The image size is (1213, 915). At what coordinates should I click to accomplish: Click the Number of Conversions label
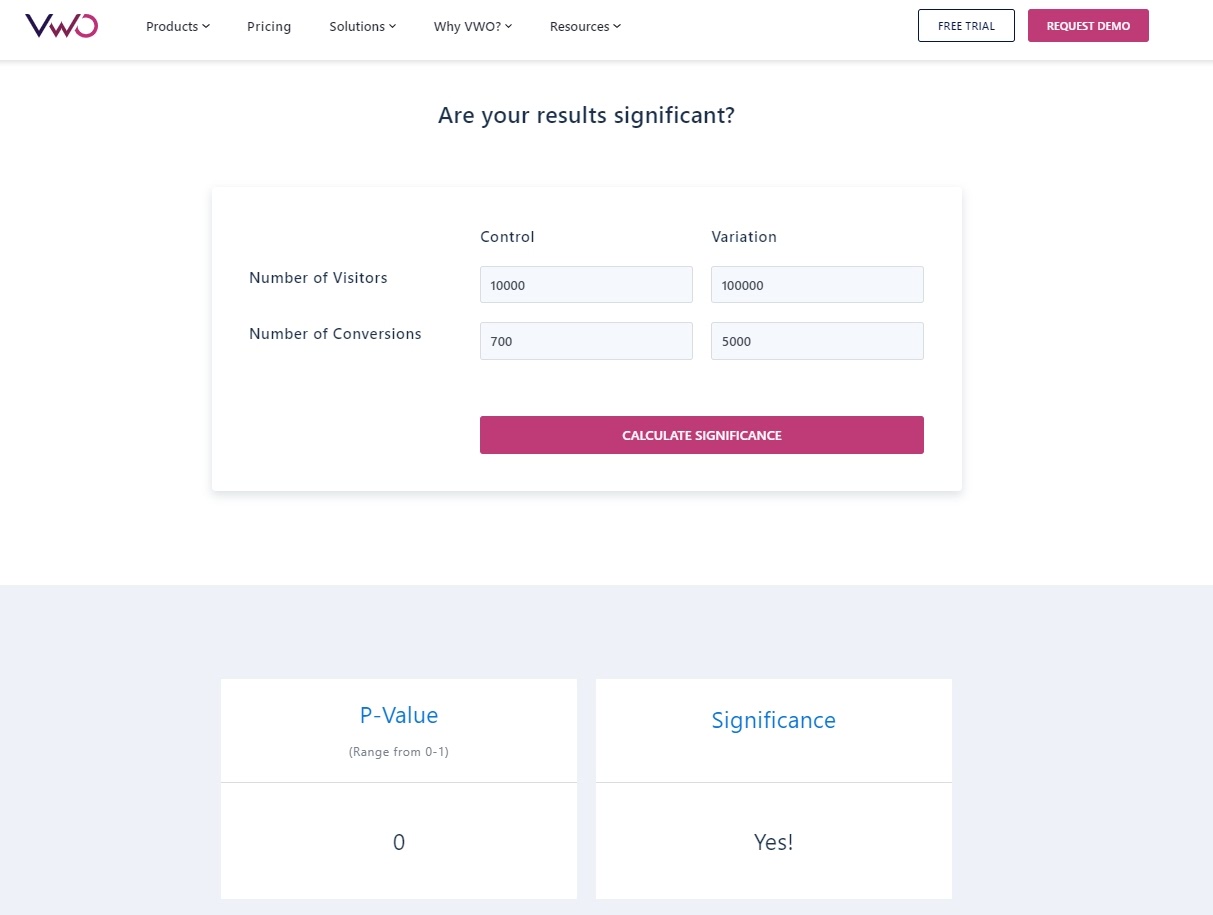pos(335,334)
